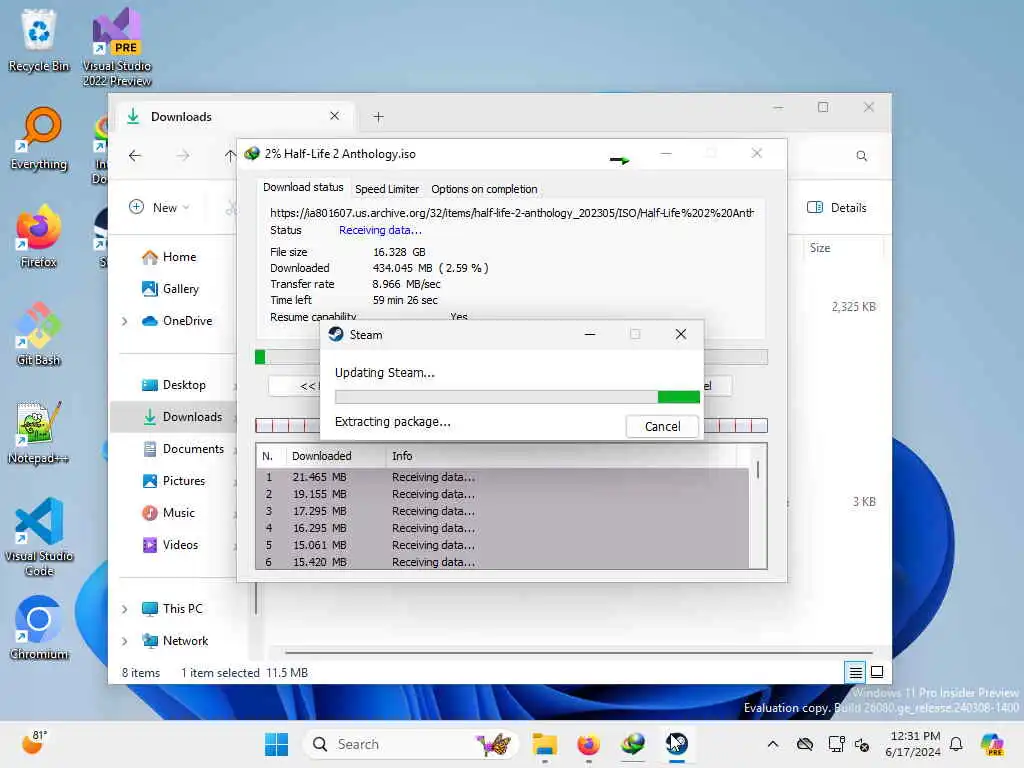This screenshot has height=768, width=1024.
Task: Click the File Explorer search magnifier icon
Action: [x=861, y=155]
